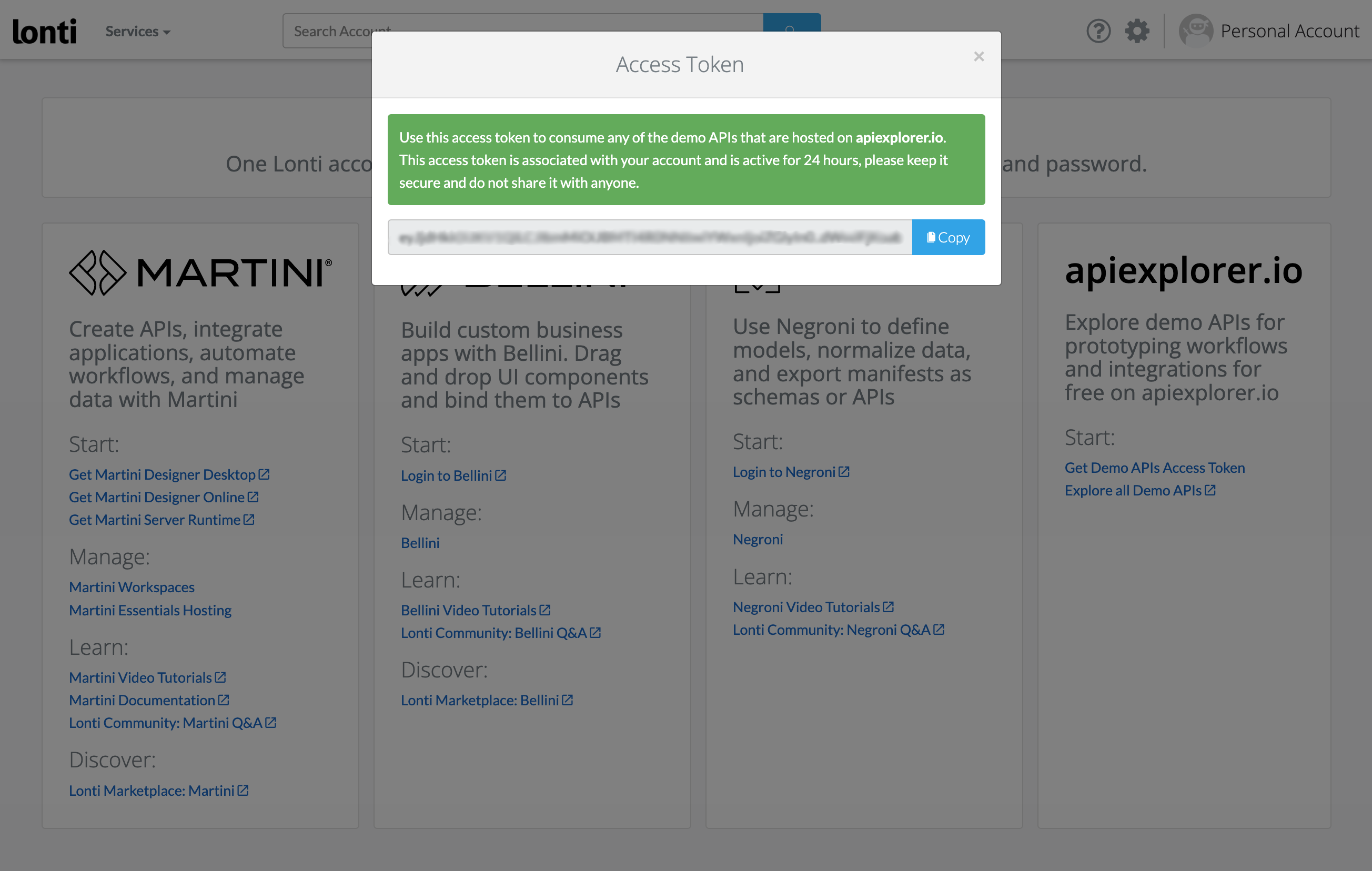1372x871 pixels.
Task: Click the Access Token dialog title
Action: click(x=680, y=64)
